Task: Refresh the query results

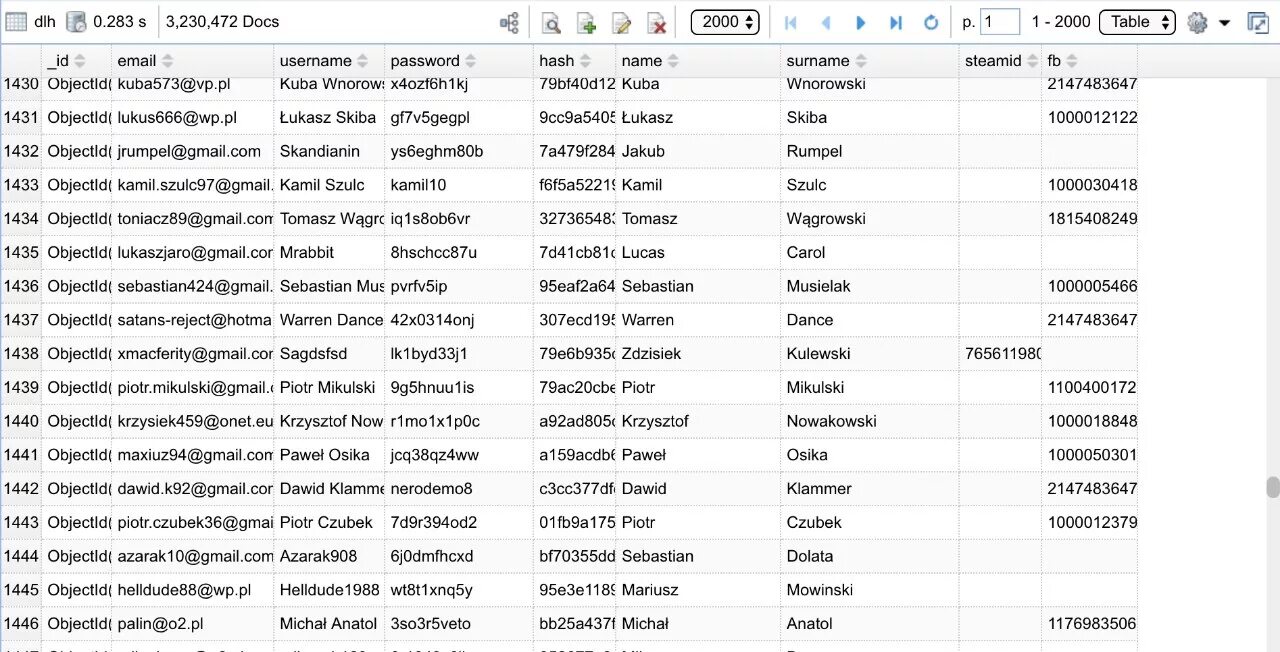Action: (931, 22)
